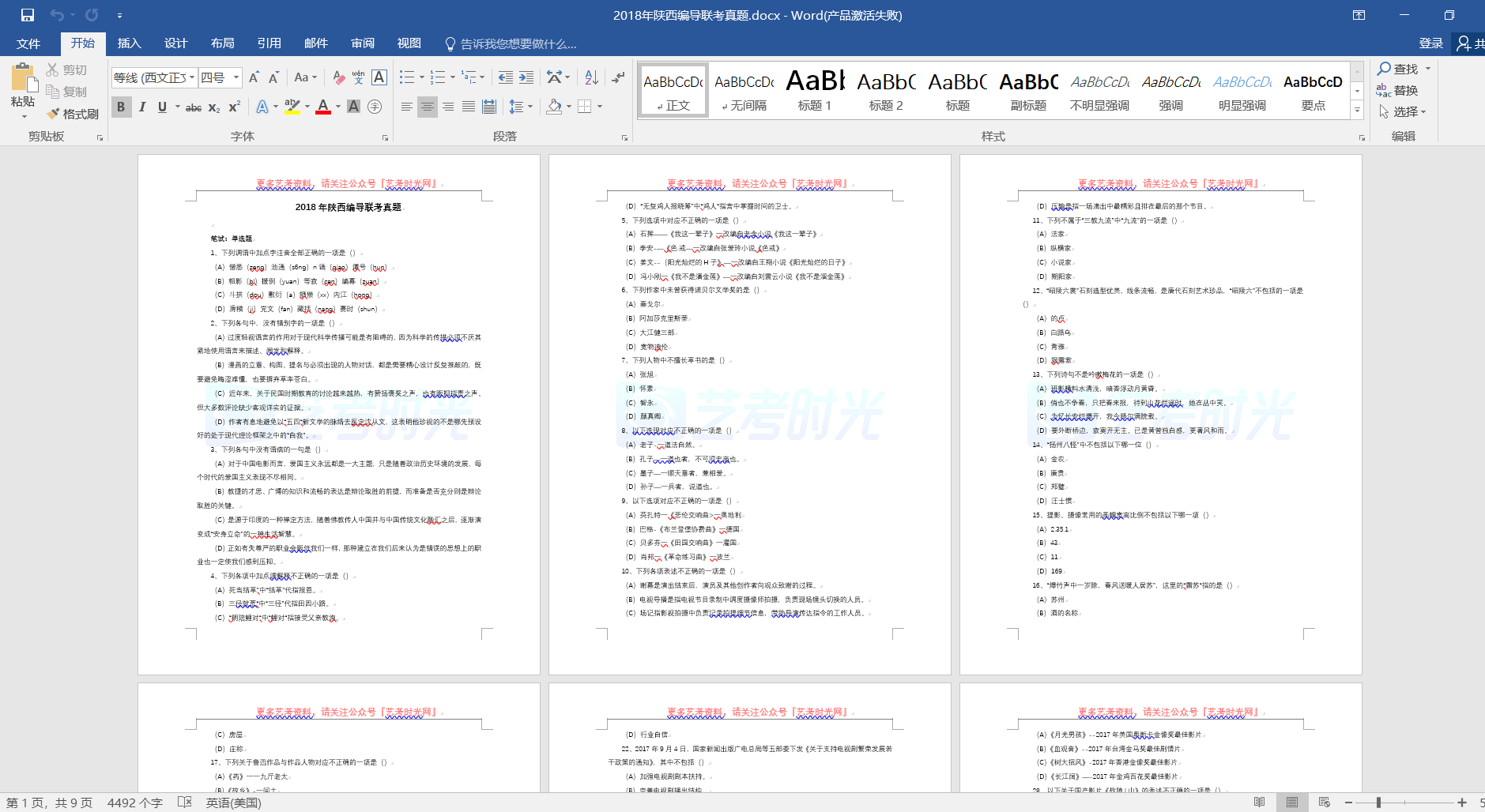This screenshot has height=812, width=1485.
Task: Toggle Italic formatting
Action: [x=142, y=107]
